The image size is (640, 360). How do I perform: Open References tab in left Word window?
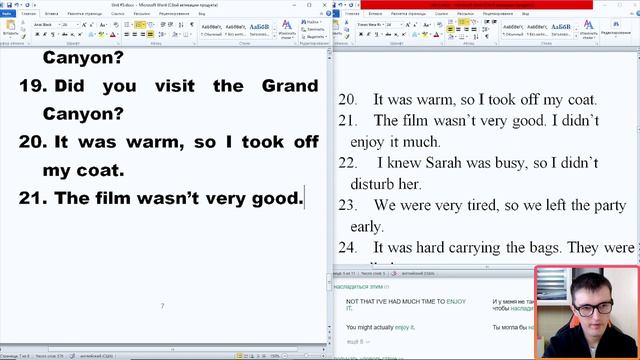click(118, 14)
